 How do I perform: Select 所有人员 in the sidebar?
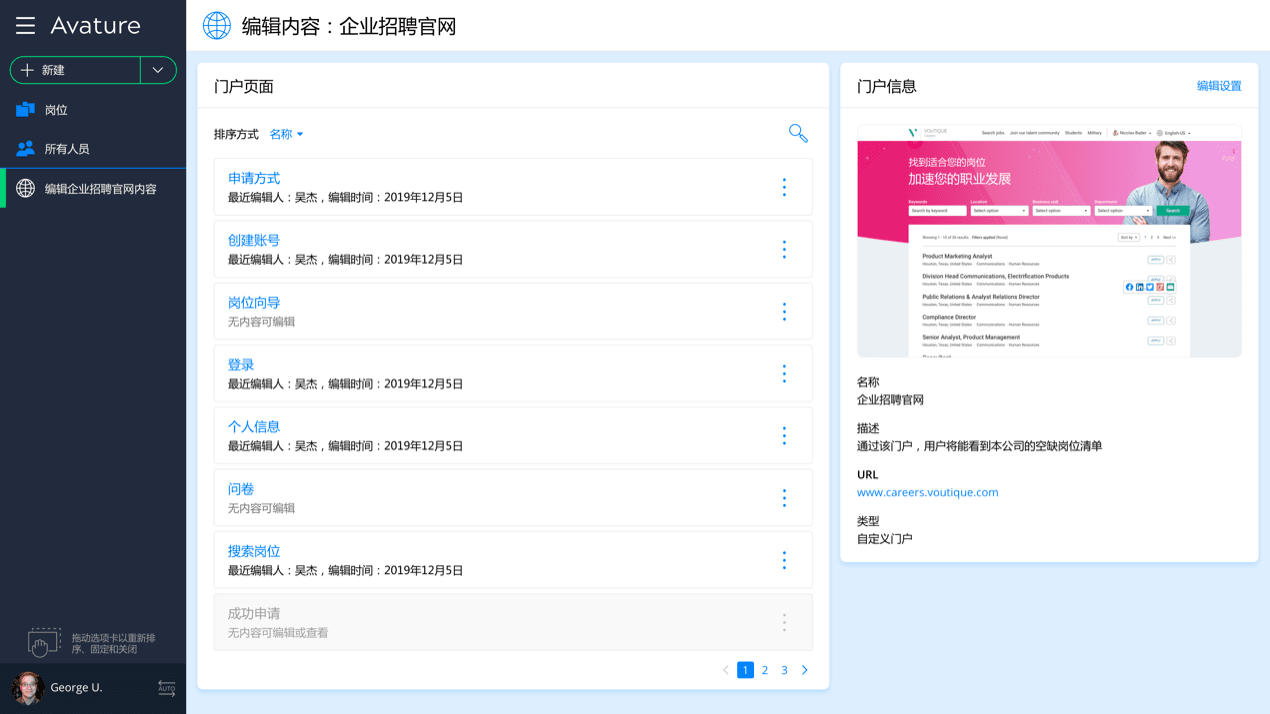(66, 149)
